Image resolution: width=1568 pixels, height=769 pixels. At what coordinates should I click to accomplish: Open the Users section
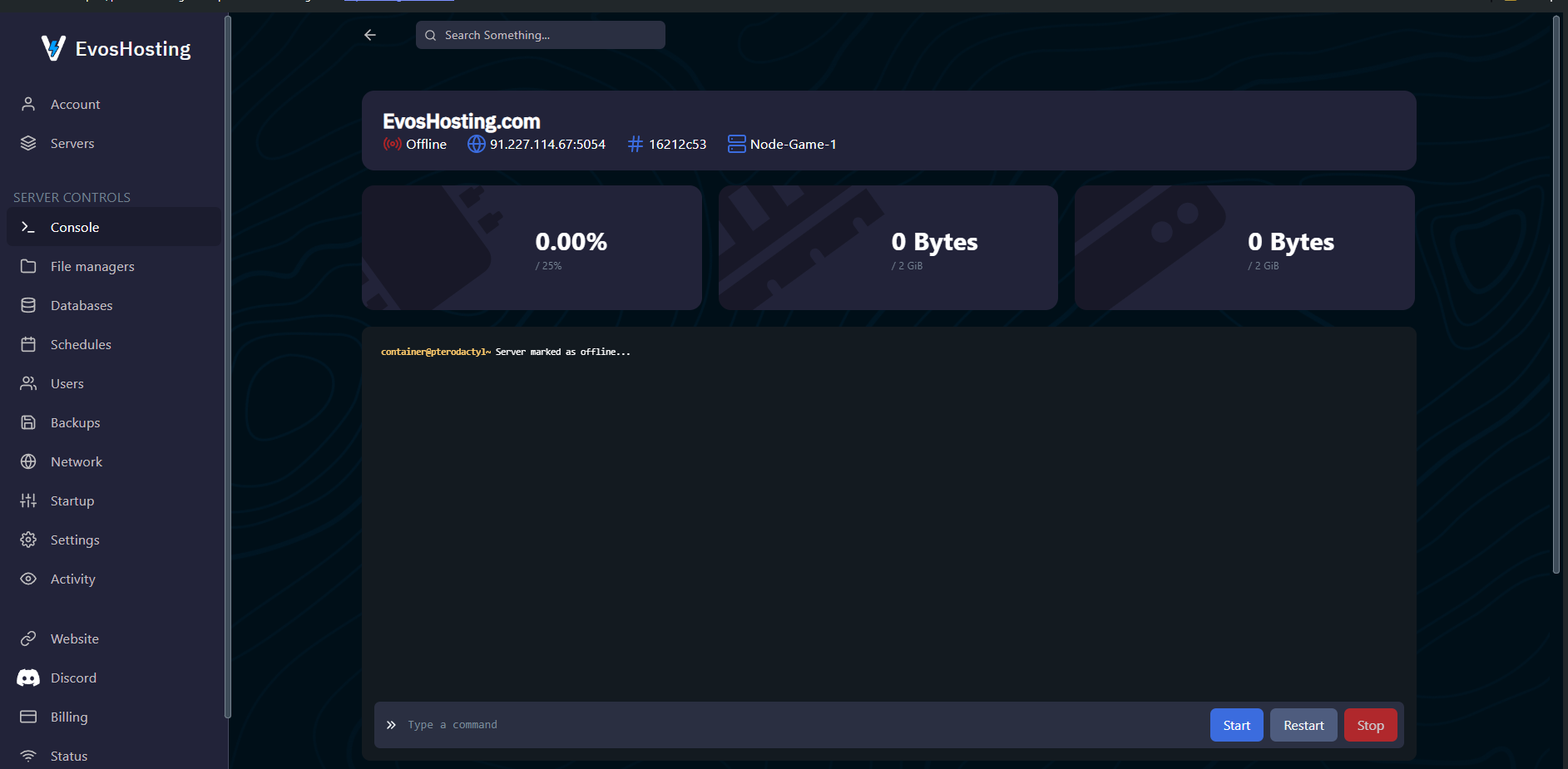pyautogui.click(x=67, y=383)
